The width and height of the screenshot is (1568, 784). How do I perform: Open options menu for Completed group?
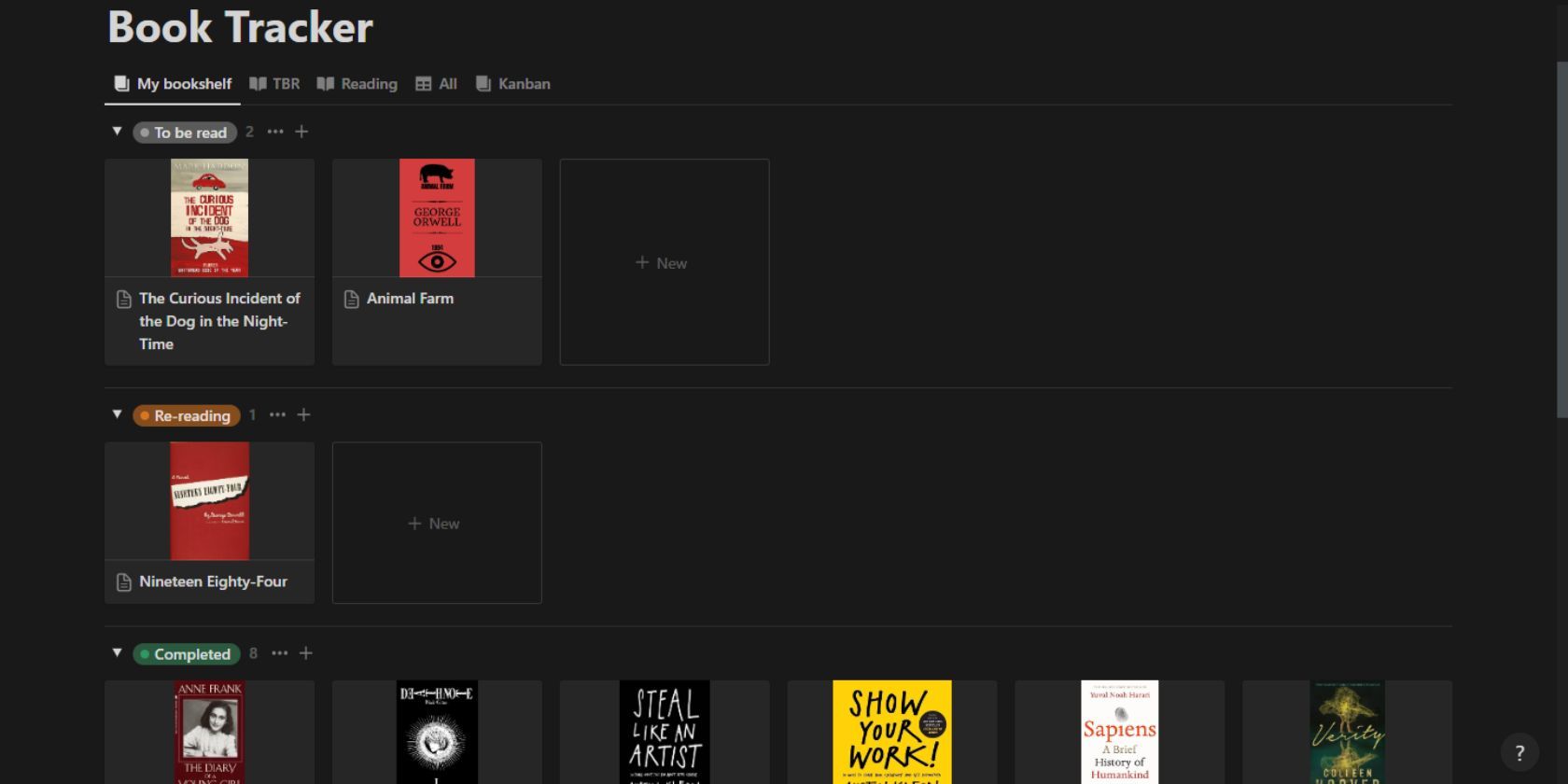[280, 653]
